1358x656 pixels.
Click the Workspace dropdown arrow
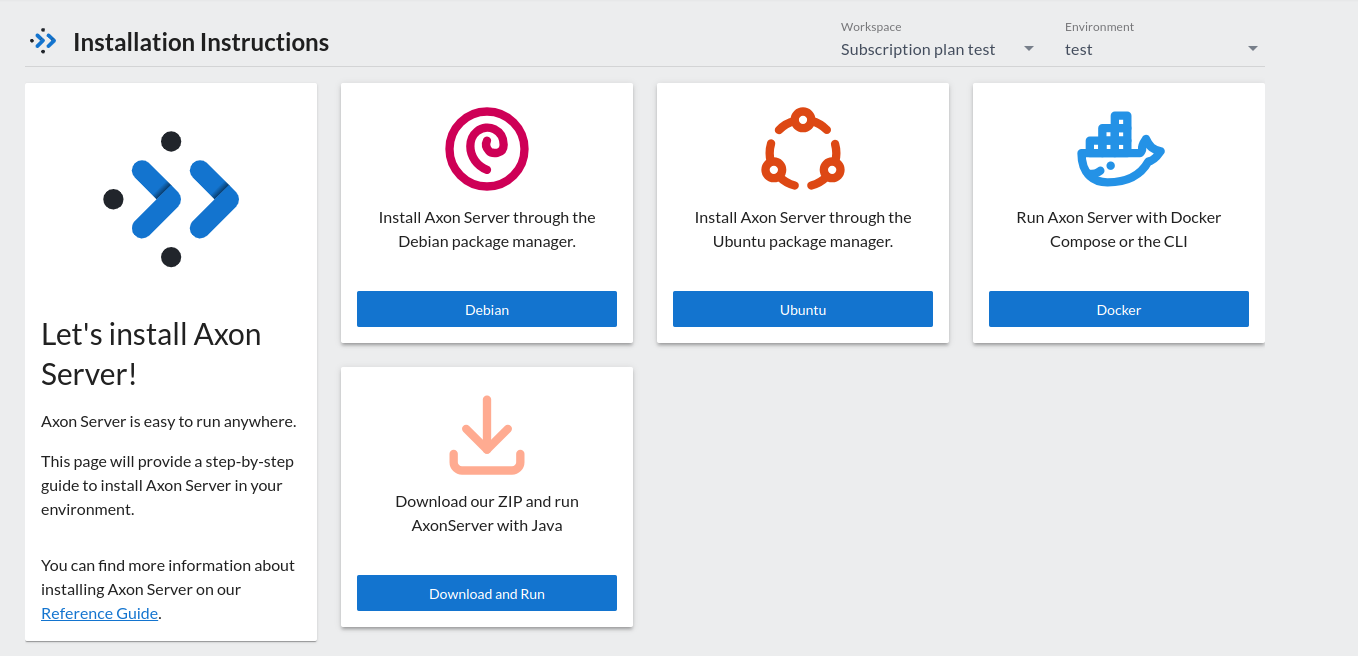(x=1028, y=49)
